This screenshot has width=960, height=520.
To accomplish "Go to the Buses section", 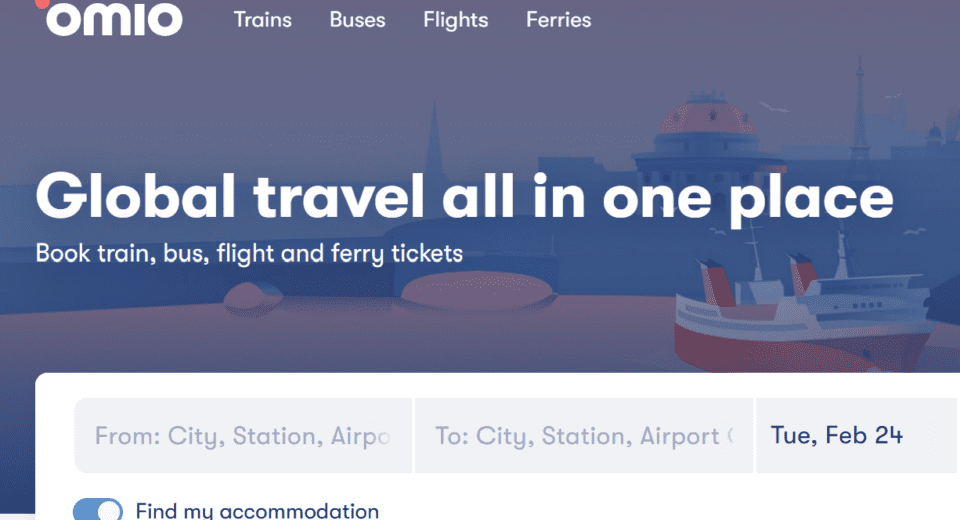I will pos(357,20).
